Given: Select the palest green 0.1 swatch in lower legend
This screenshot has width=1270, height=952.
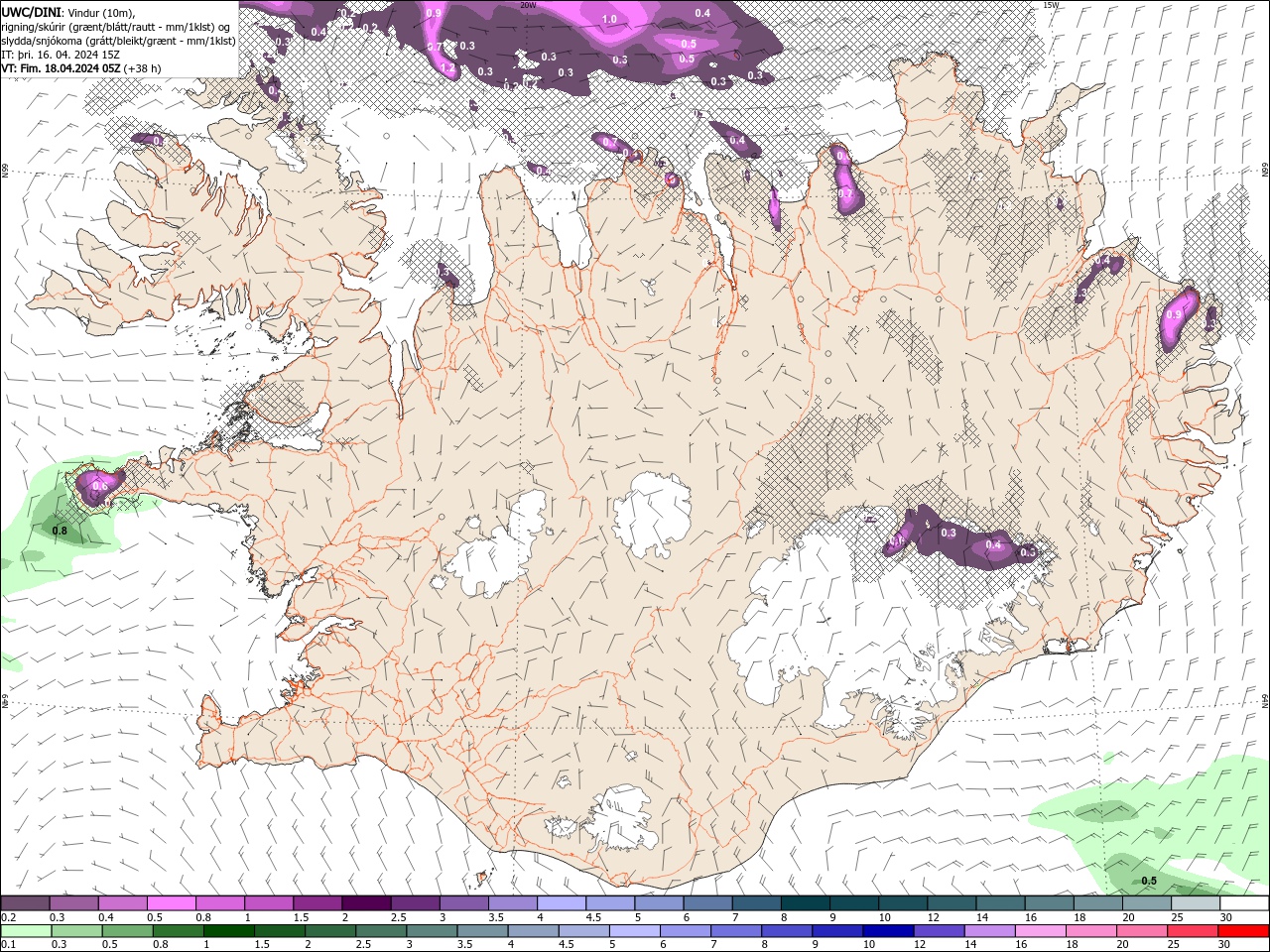Looking at the screenshot, I should [x=26, y=931].
